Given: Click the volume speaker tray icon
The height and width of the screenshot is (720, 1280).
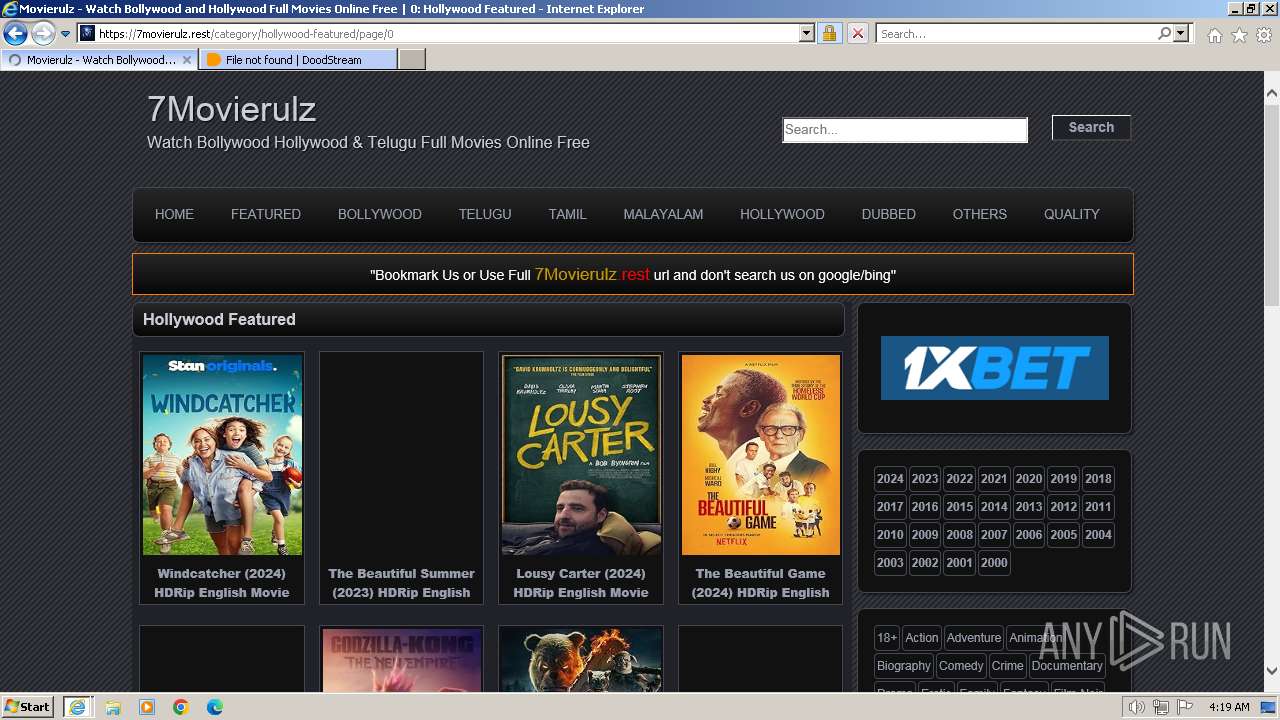Looking at the screenshot, I should click(1137, 707).
